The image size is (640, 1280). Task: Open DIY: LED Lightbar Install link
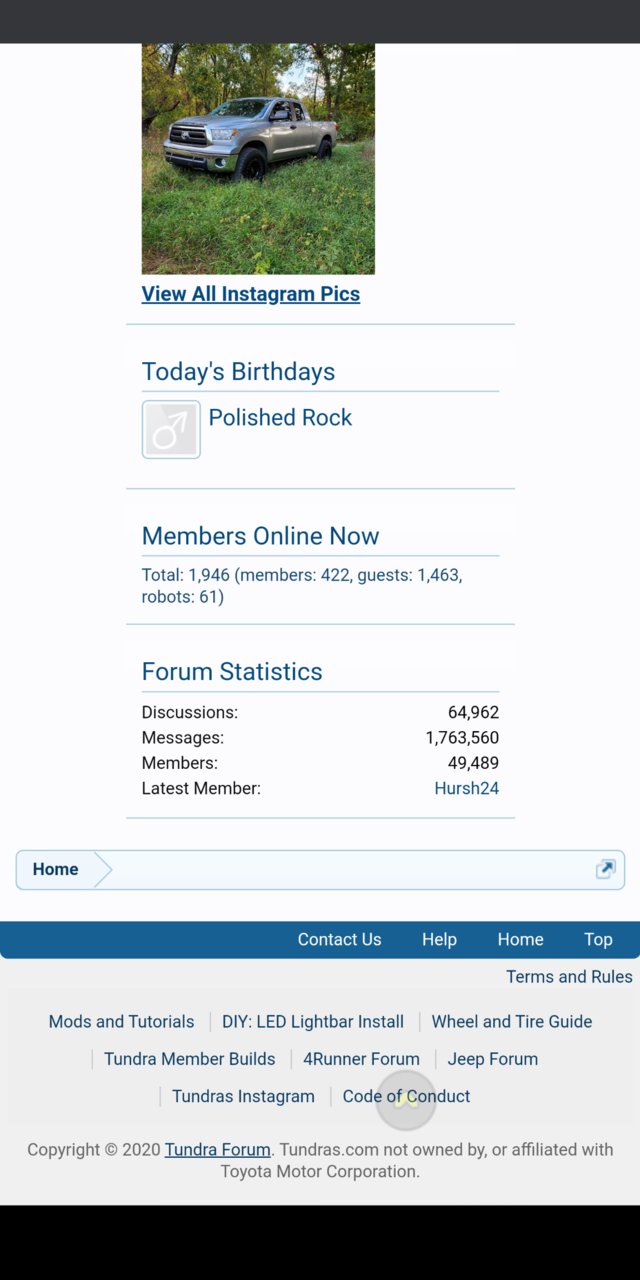(x=313, y=1022)
